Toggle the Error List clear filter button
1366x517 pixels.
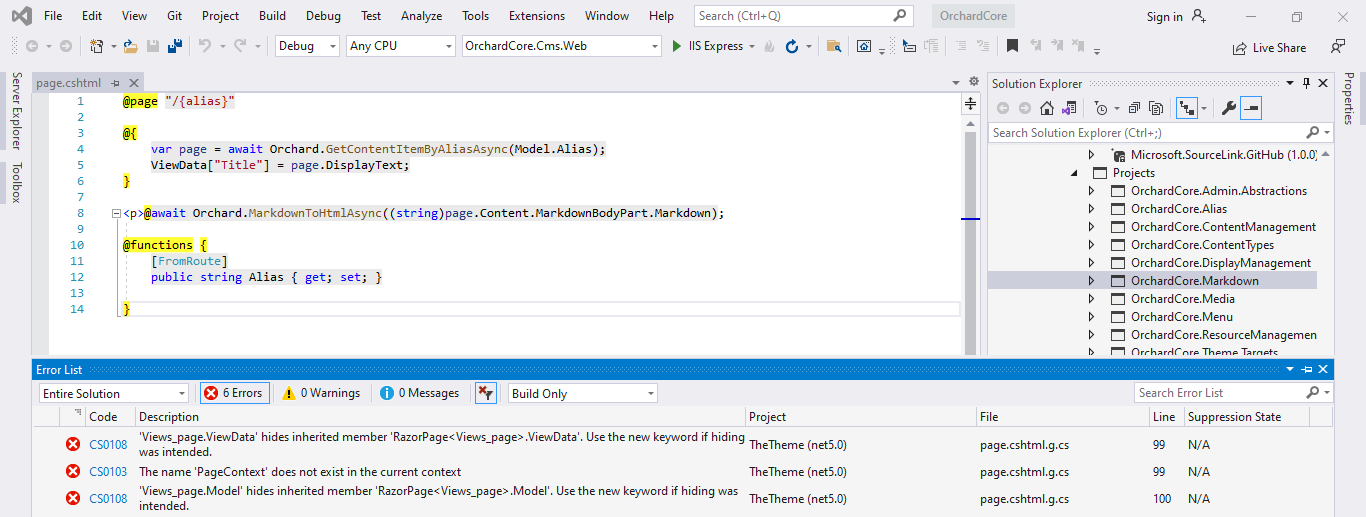click(x=485, y=393)
